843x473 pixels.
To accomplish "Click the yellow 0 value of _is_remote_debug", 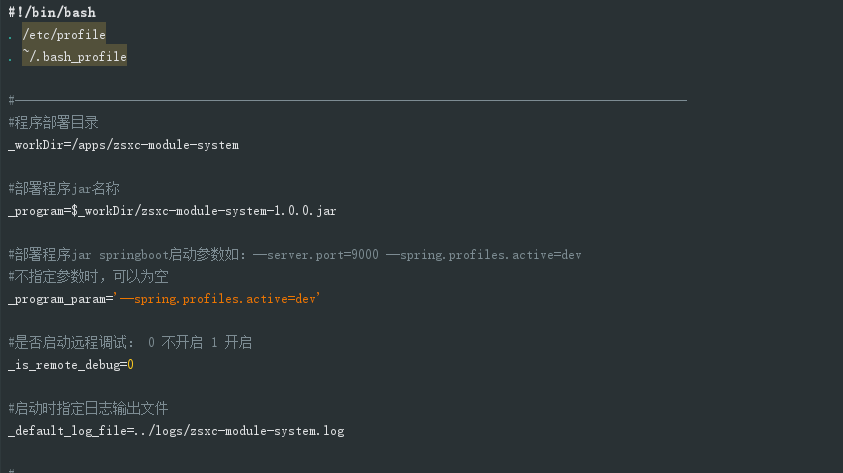I will [x=130, y=365].
